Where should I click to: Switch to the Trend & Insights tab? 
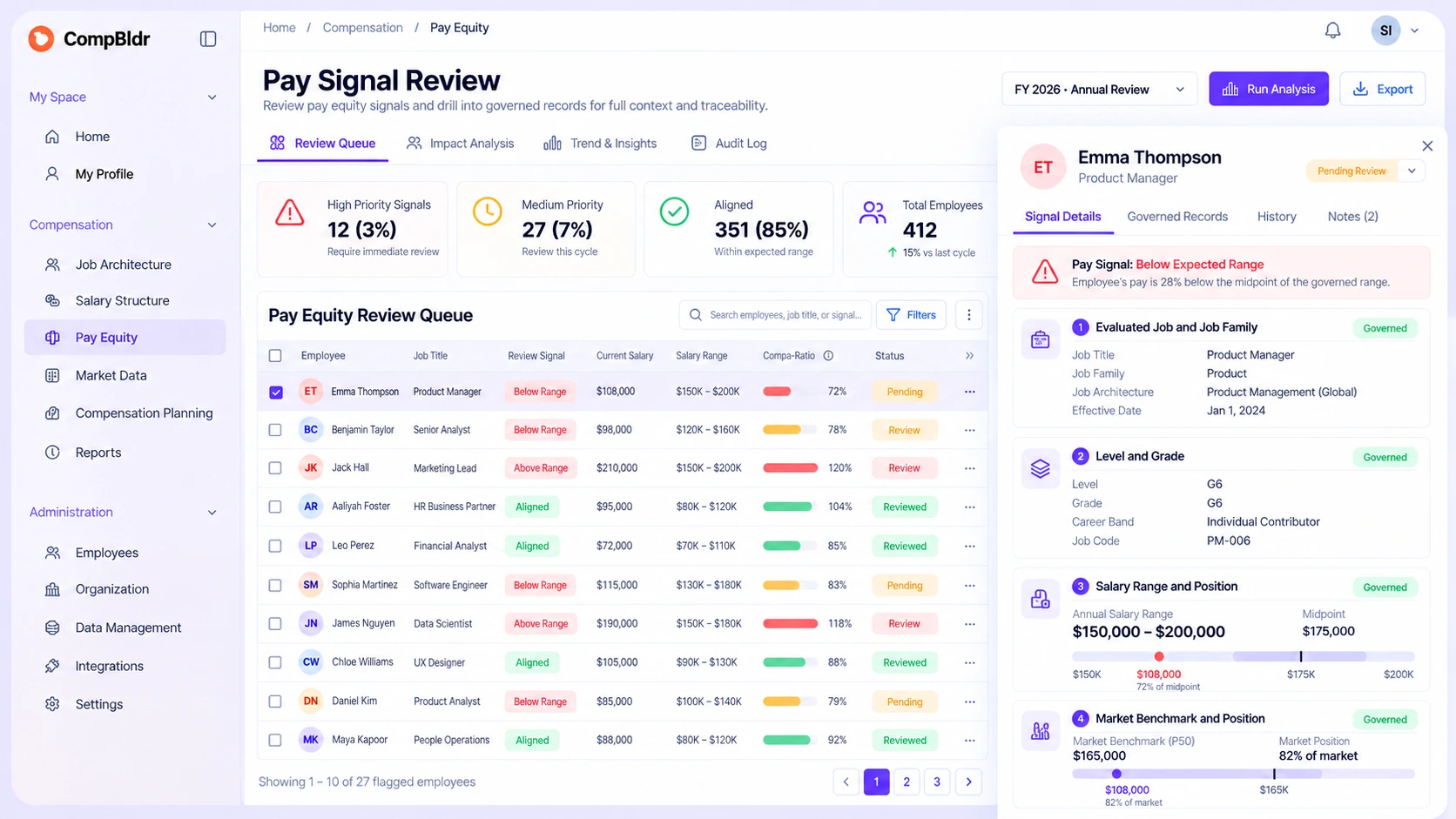coord(600,144)
